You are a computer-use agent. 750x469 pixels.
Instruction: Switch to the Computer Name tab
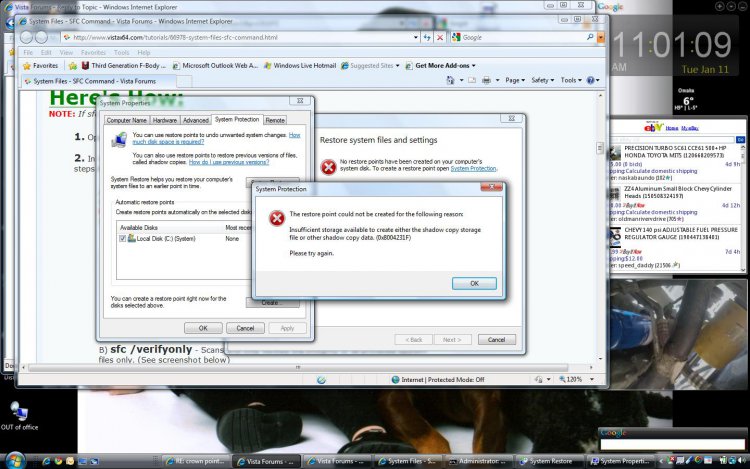click(x=127, y=120)
